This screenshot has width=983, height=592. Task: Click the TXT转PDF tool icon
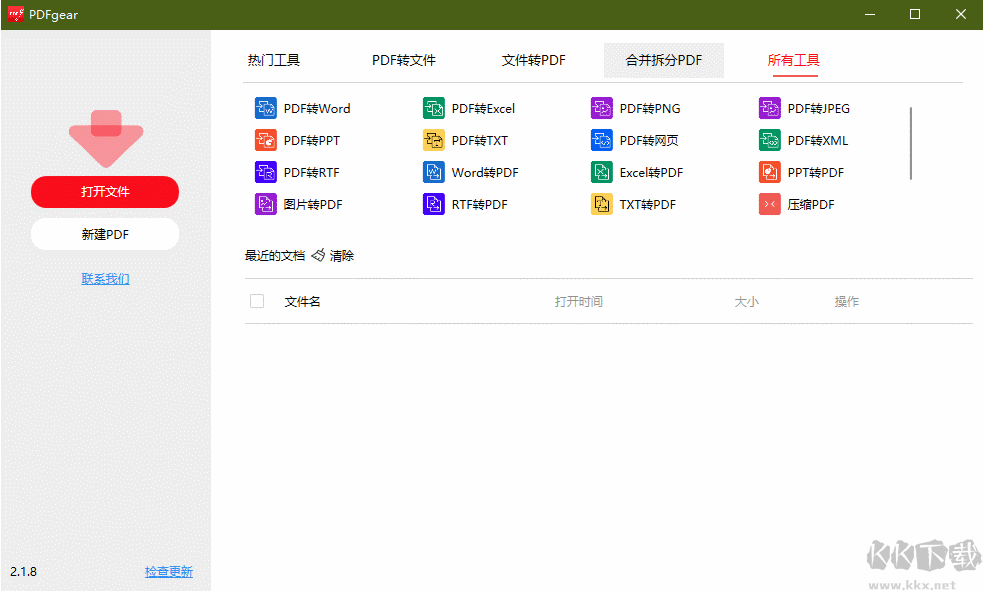click(602, 204)
